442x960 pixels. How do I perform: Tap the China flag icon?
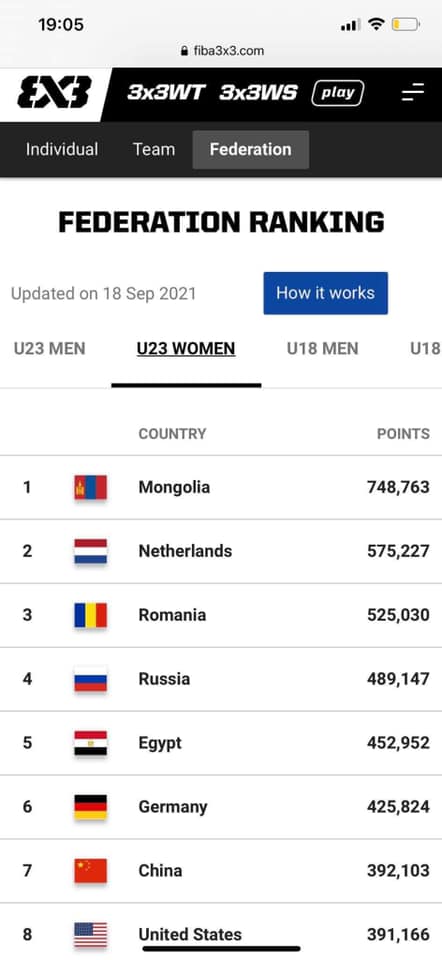[x=91, y=871]
